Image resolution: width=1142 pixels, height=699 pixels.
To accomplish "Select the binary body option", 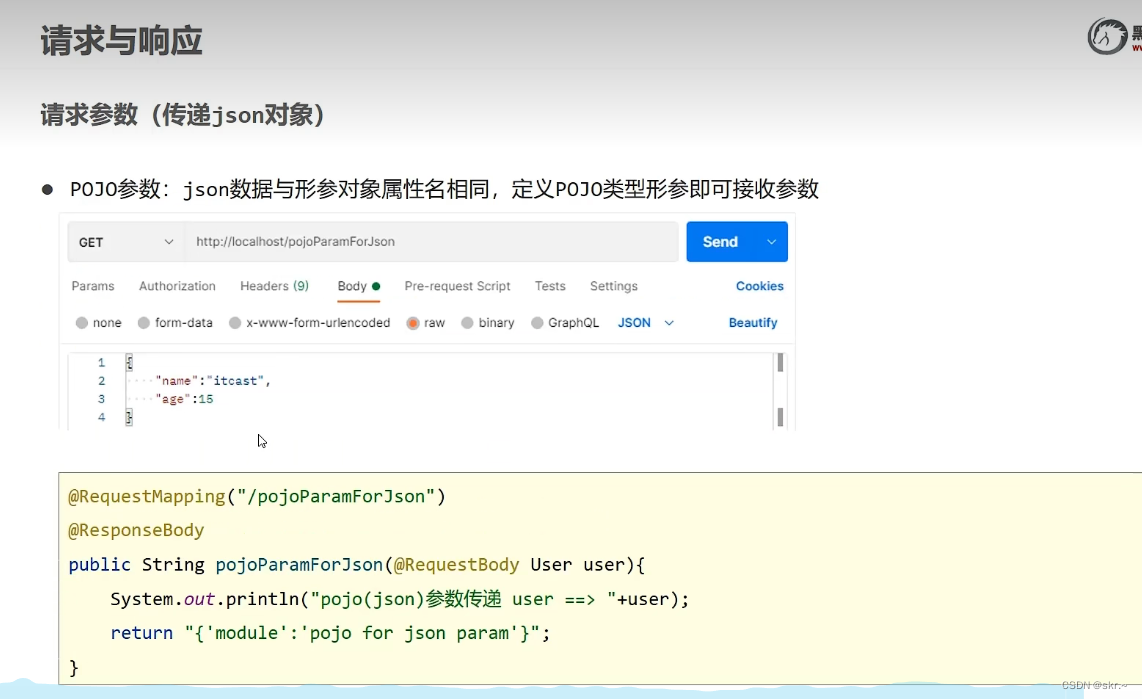I will coord(488,322).
